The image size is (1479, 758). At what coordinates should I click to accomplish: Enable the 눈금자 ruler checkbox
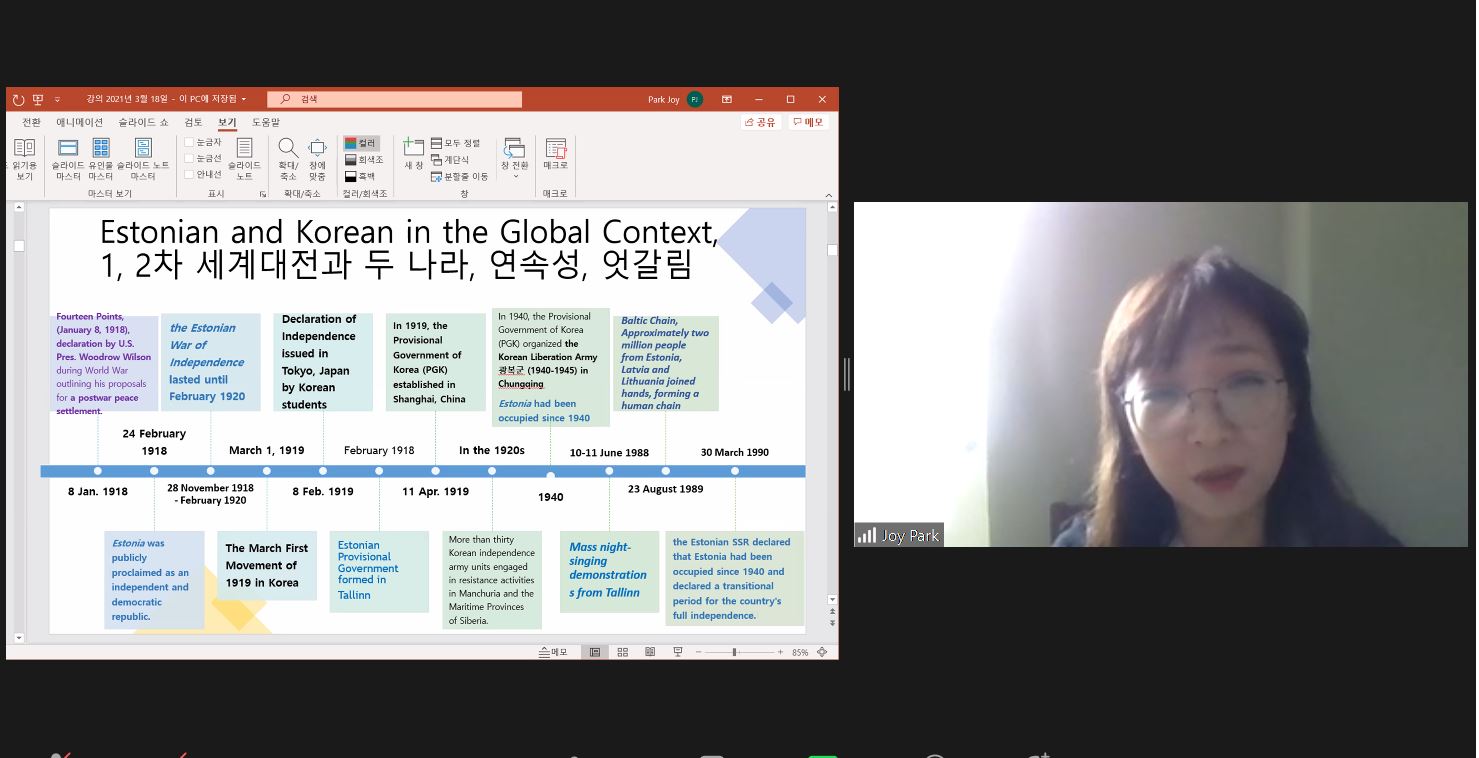point(189,143)
